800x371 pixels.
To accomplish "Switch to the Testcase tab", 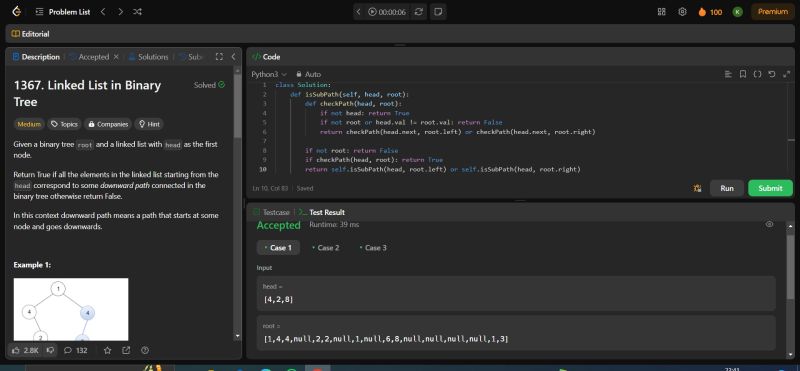I will (x=271, y=212).
